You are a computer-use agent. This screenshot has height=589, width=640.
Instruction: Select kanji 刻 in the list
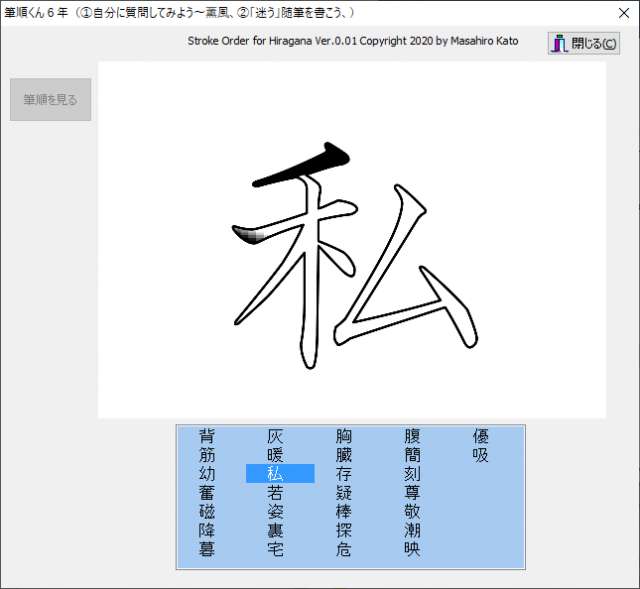click(x=412, y=474)
